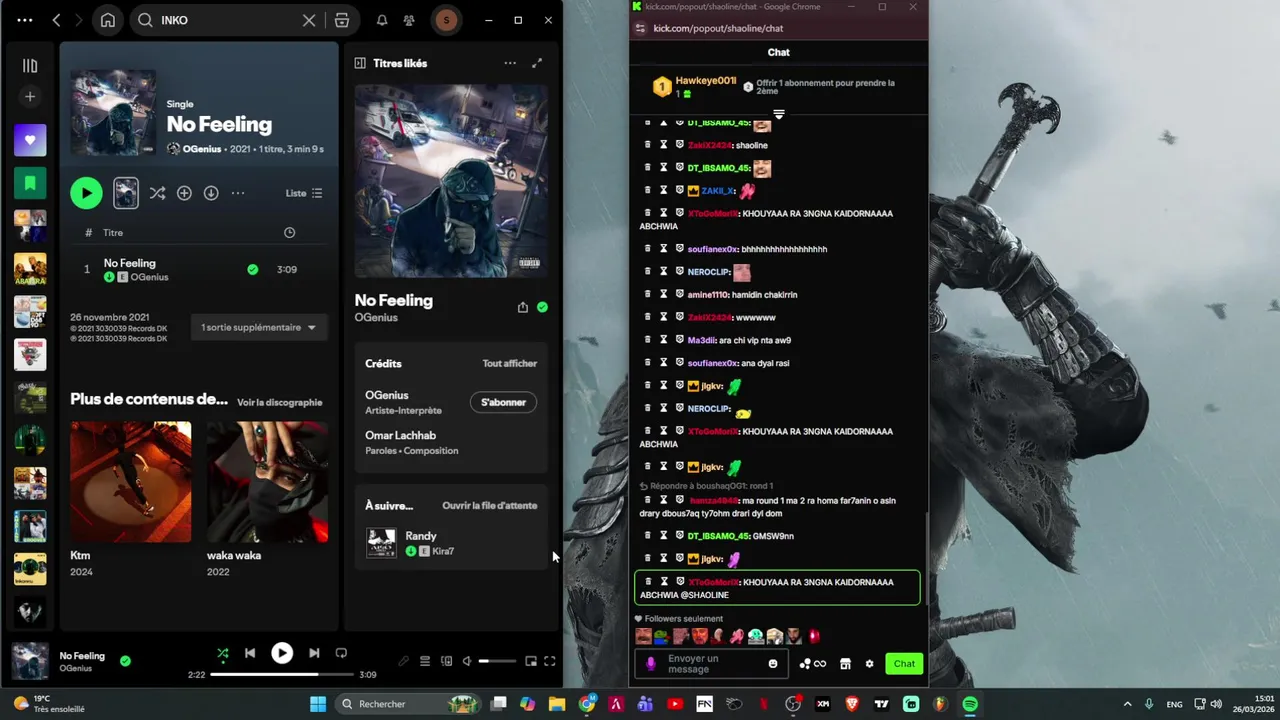Image resolution: width=1280 pixels, height=720 pixels.
Task: Open YouTube icon in taskbar
Action: pos(675,704)
